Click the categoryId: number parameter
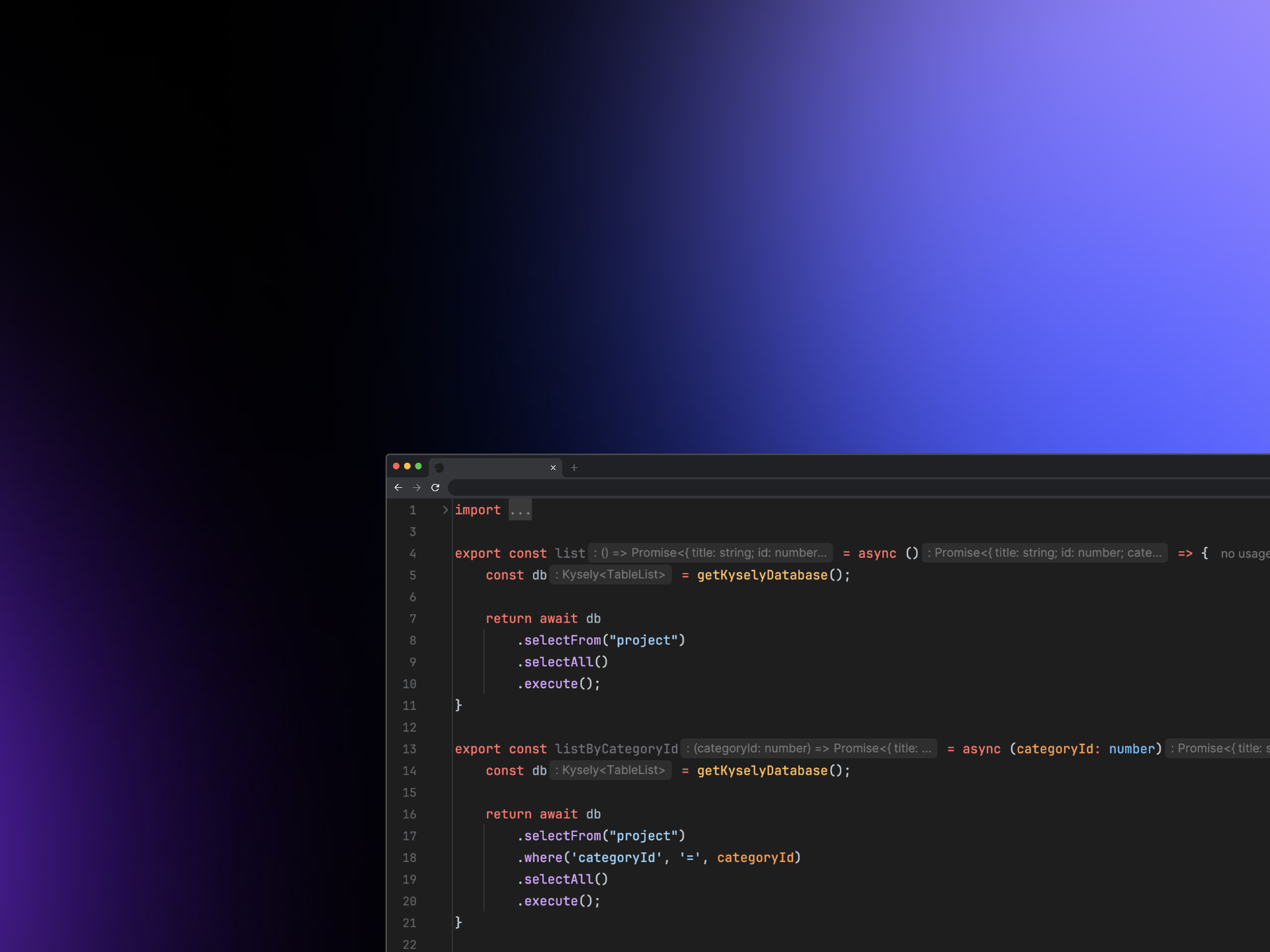This screenshot has height=952, width=1270. (1085, 749)
